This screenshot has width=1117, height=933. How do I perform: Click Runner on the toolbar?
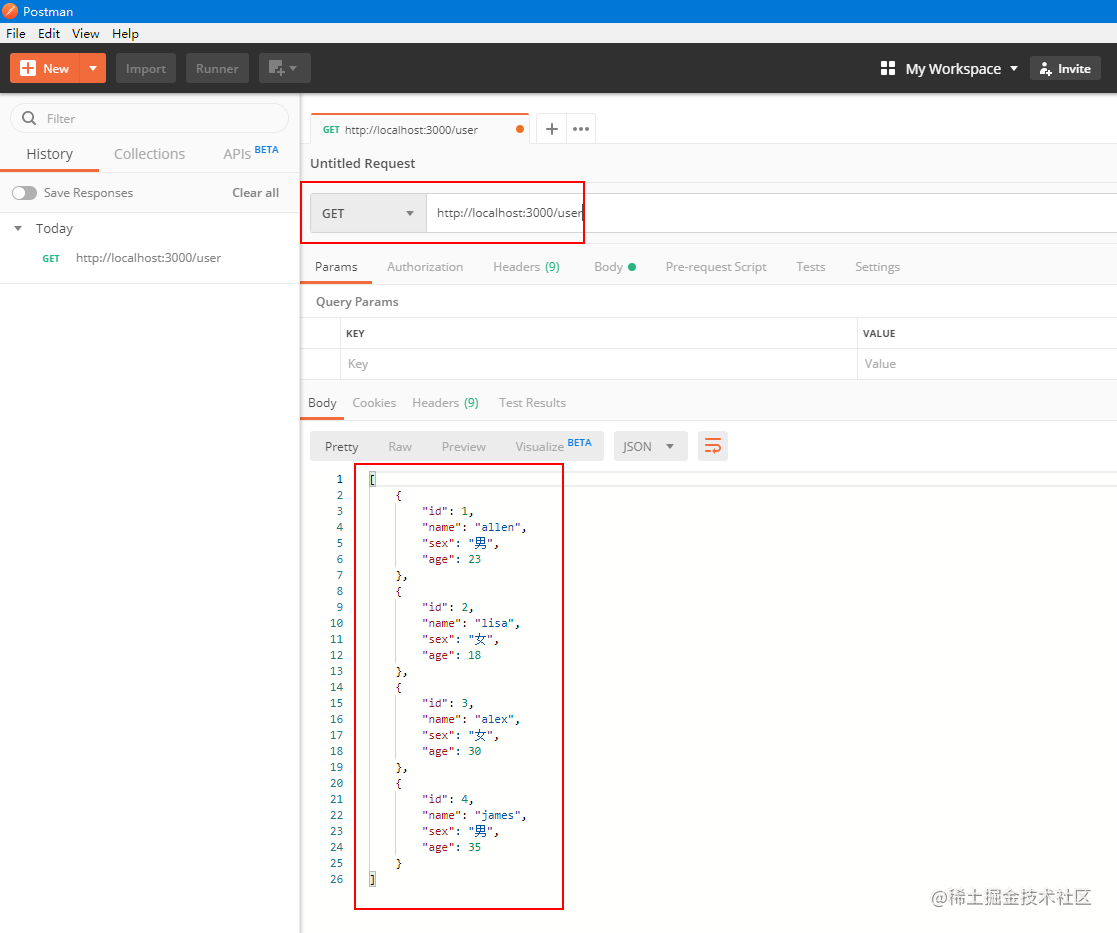click(217, 68)
